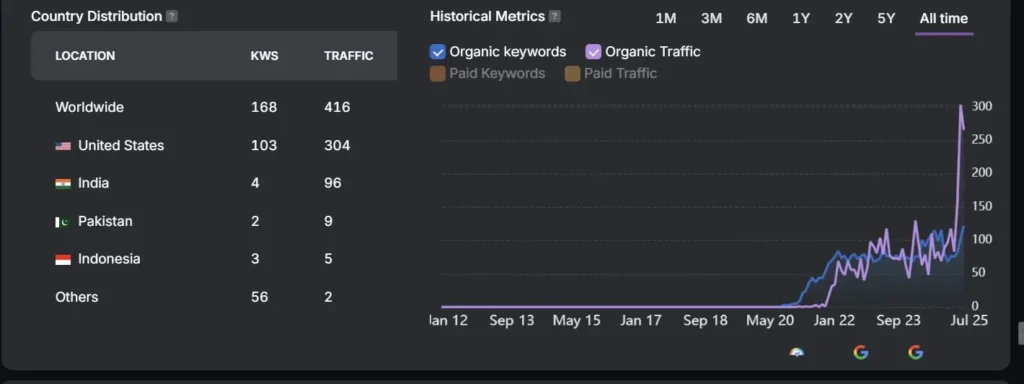Viewport: 1024px width, 384px height.
Task: Toggle the Organic Traffic checkbox
Action: coord(593,52)
